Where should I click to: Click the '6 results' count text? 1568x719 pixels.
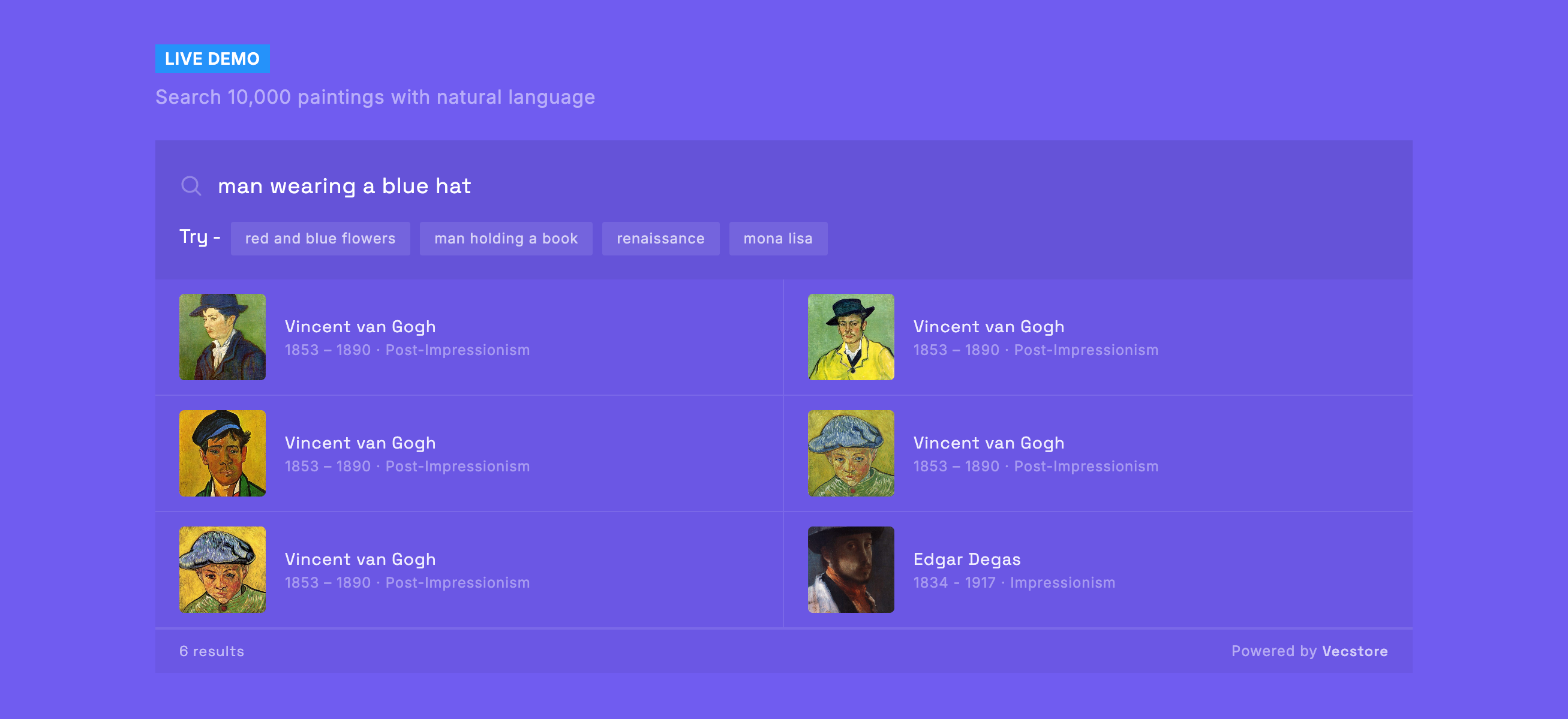coord(211,651)
